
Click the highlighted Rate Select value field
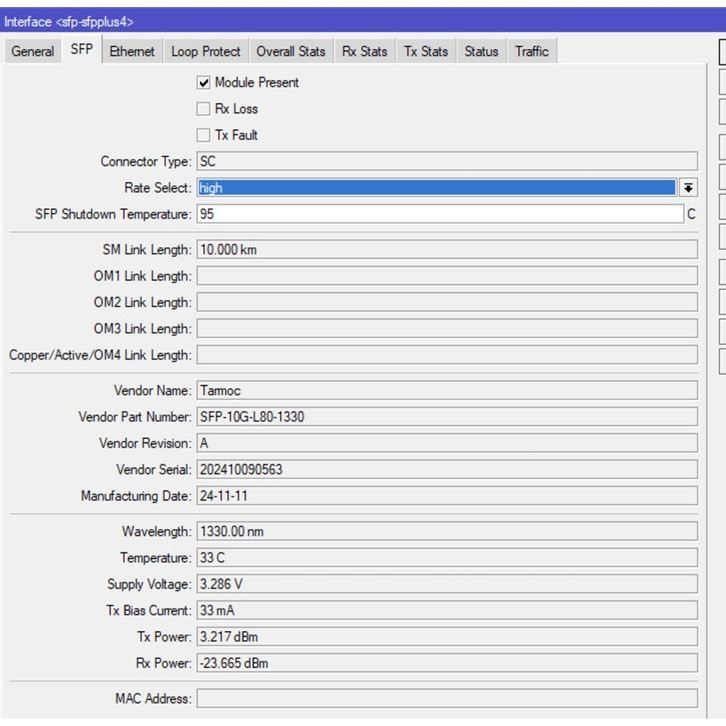(436, 188)
